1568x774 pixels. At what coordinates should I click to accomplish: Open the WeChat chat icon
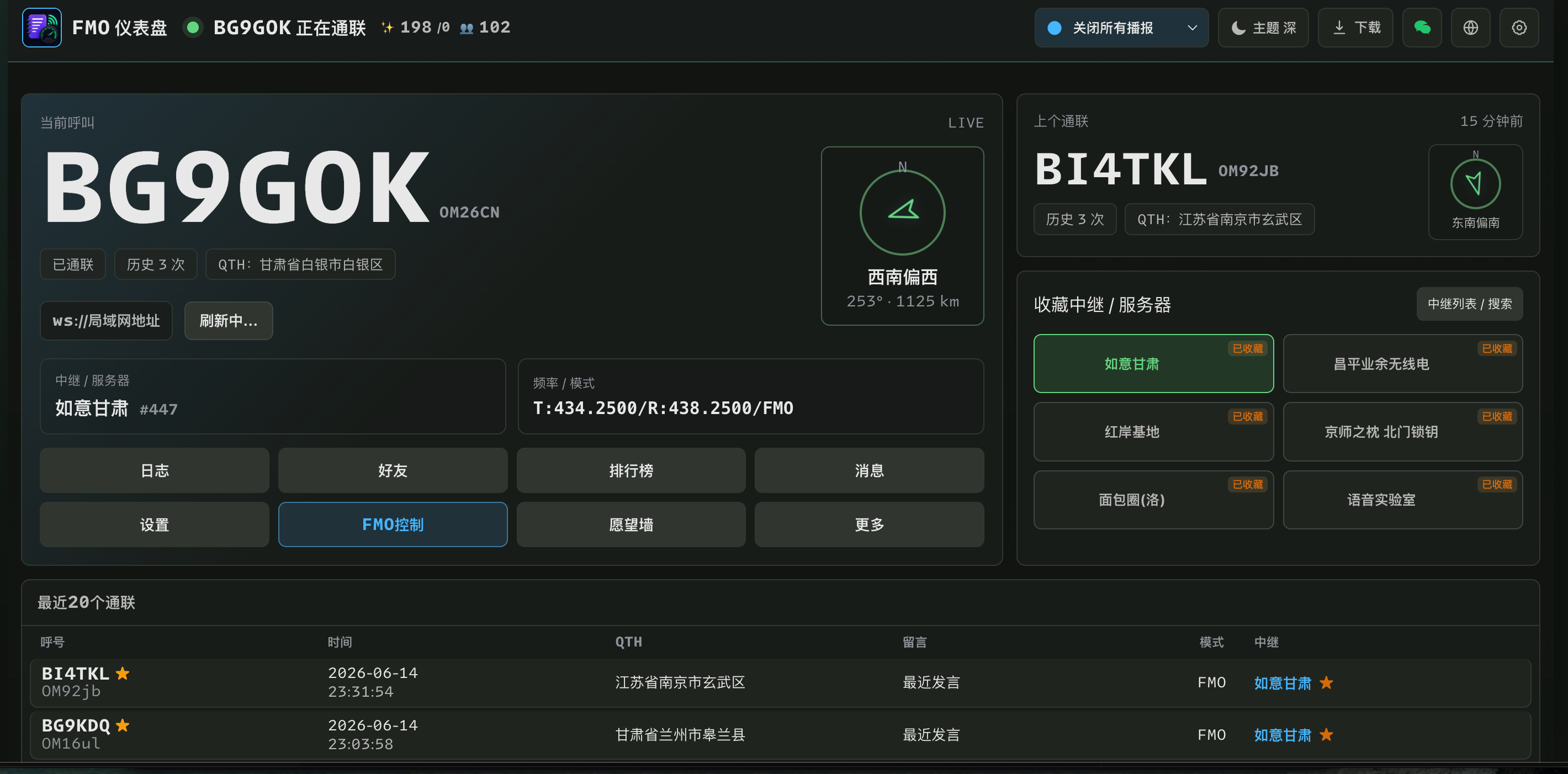[x=1421, y=28]
